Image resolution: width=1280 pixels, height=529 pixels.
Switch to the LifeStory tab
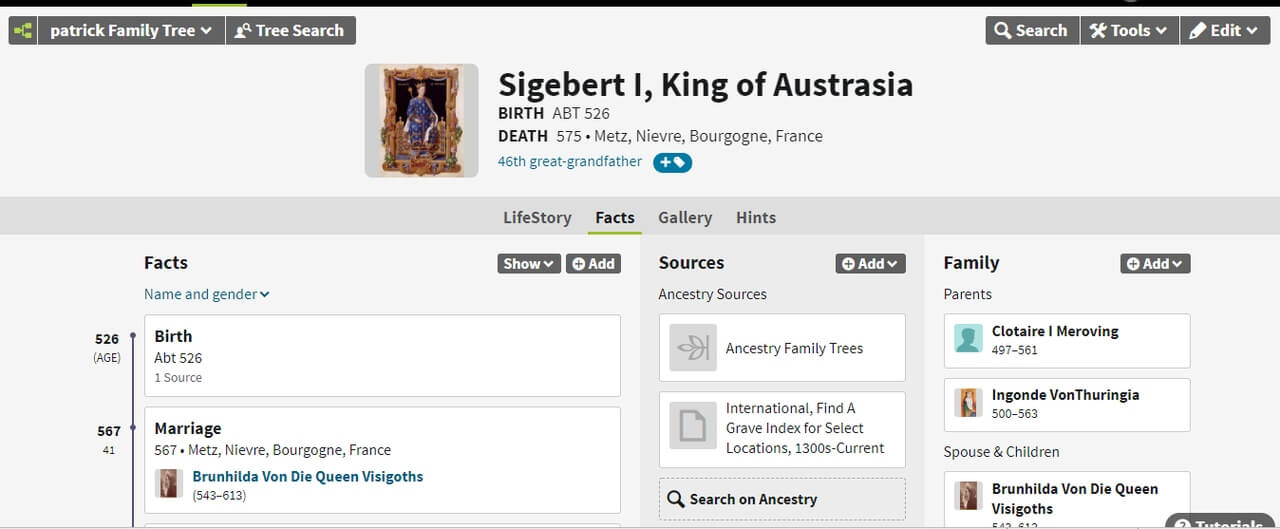pyautogui.click(x=537, y=217)
